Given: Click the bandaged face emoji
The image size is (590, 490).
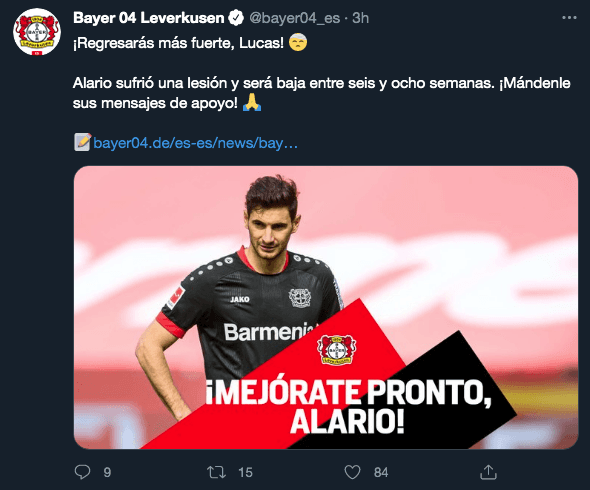Looking at the screenshot, I should coord(298,43).
